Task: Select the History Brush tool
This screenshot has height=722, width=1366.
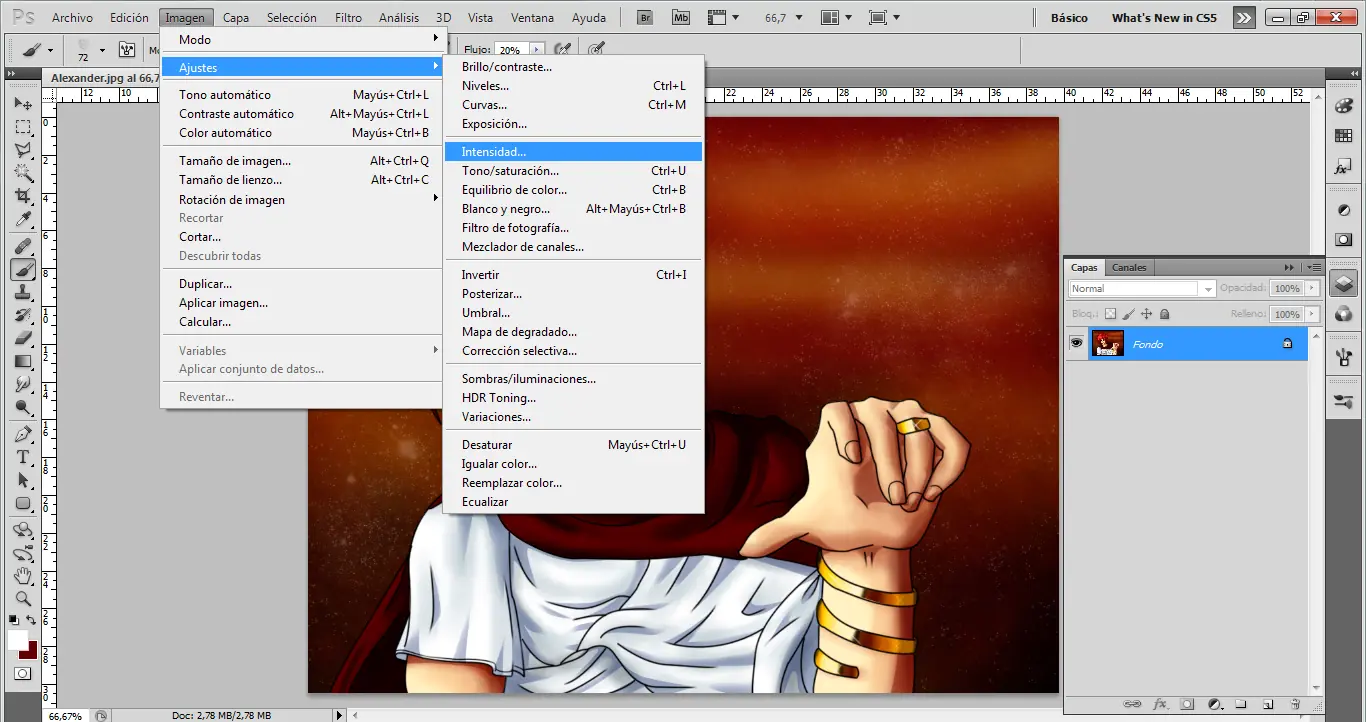Action: tap(23, 316)
